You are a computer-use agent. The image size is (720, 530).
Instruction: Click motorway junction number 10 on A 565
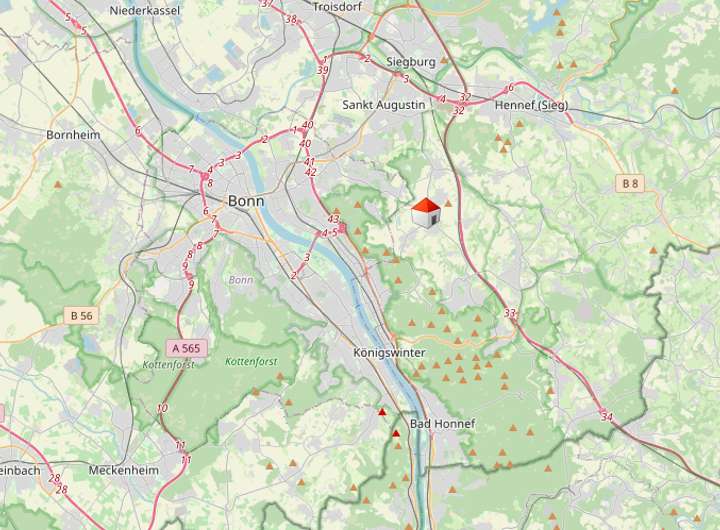[x=162, y=408]
